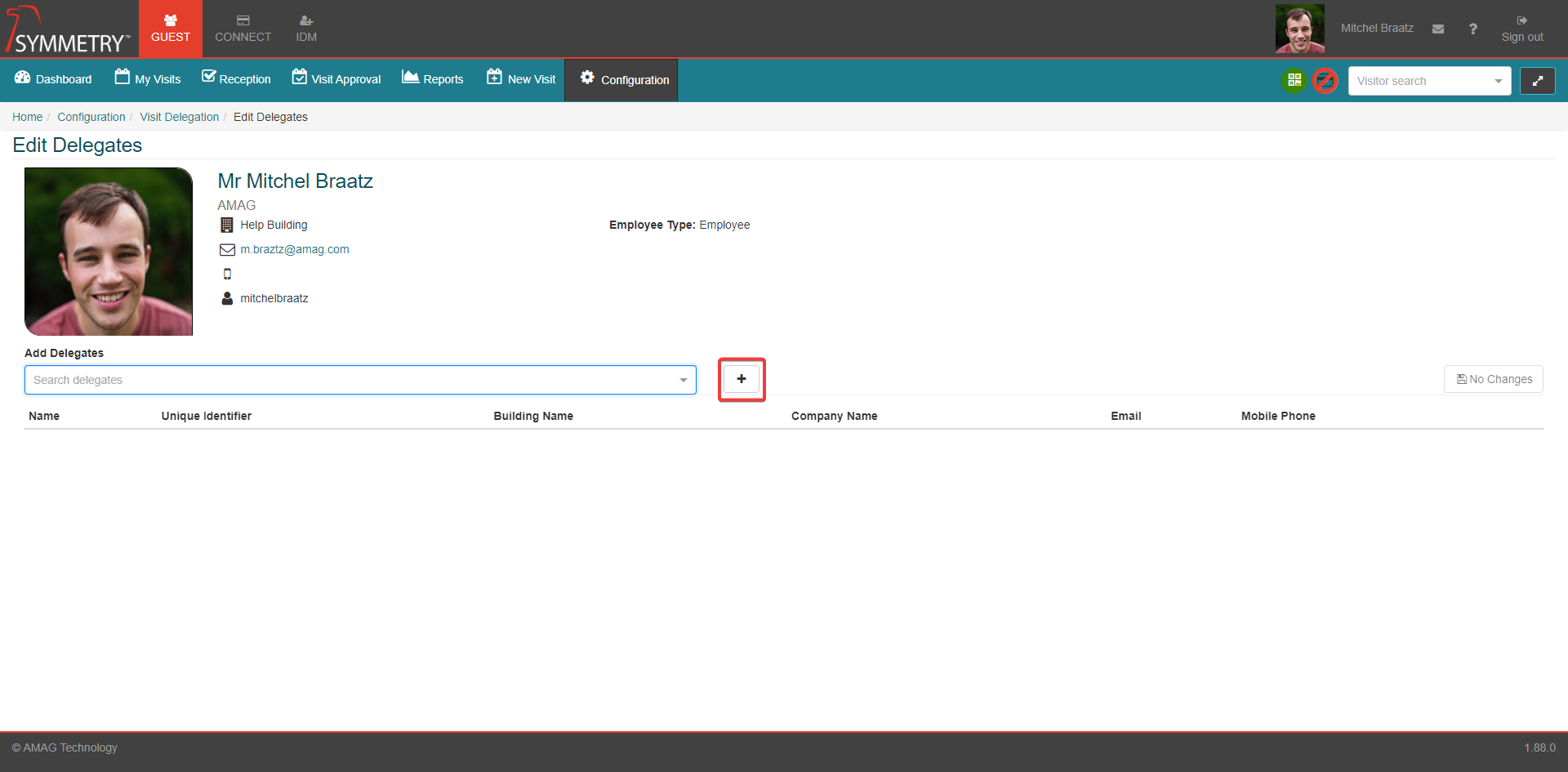This screenshot has width=1568, height=772.
Task: Click the No Changes save button
Action: 1494,379
